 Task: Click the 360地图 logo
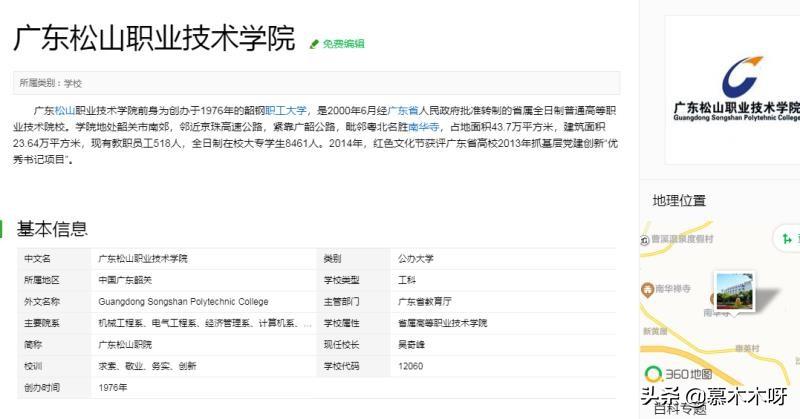point(679,374)
